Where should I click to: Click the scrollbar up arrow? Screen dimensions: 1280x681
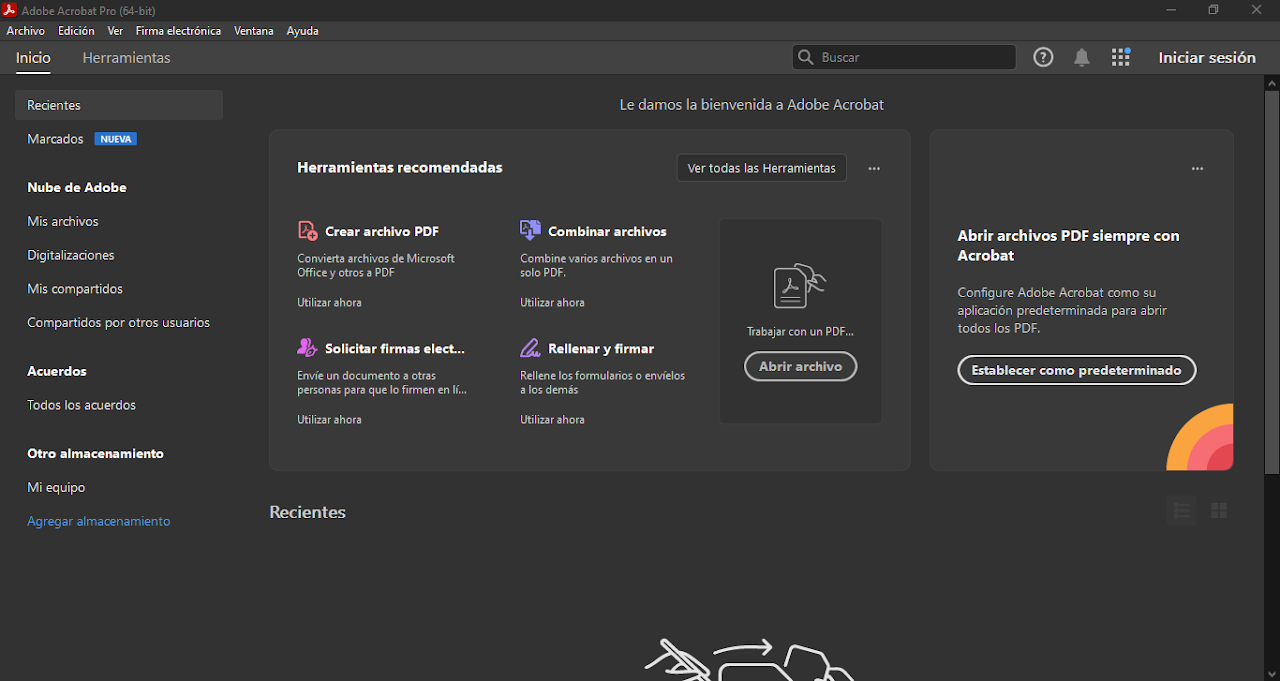coord(1272,83)
